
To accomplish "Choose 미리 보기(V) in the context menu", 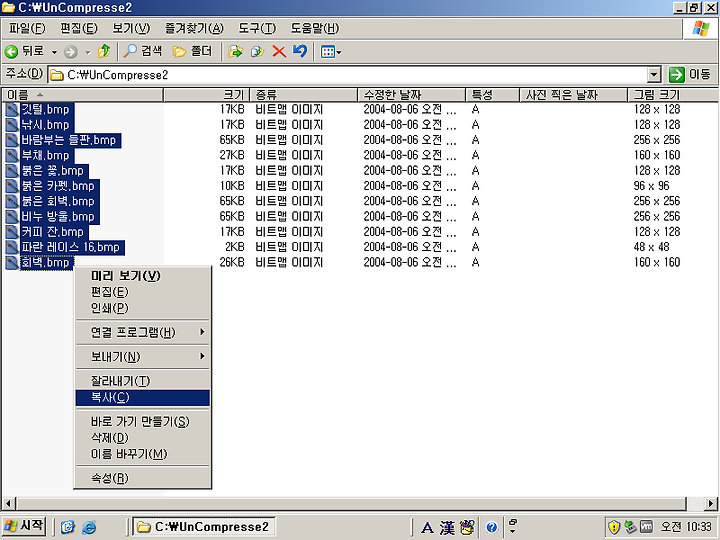I will [x=142, y=276].
